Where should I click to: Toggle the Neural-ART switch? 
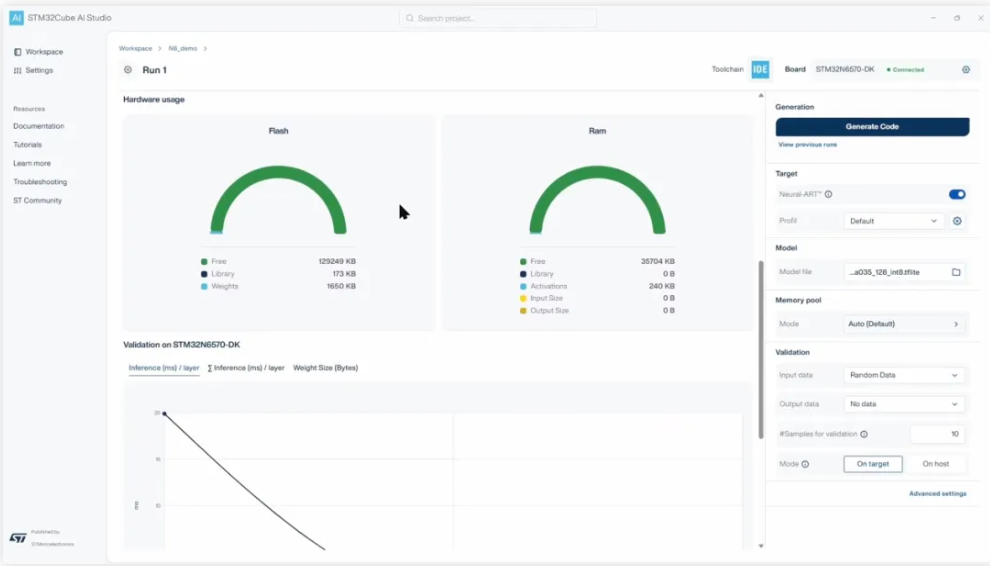[957, 195]
